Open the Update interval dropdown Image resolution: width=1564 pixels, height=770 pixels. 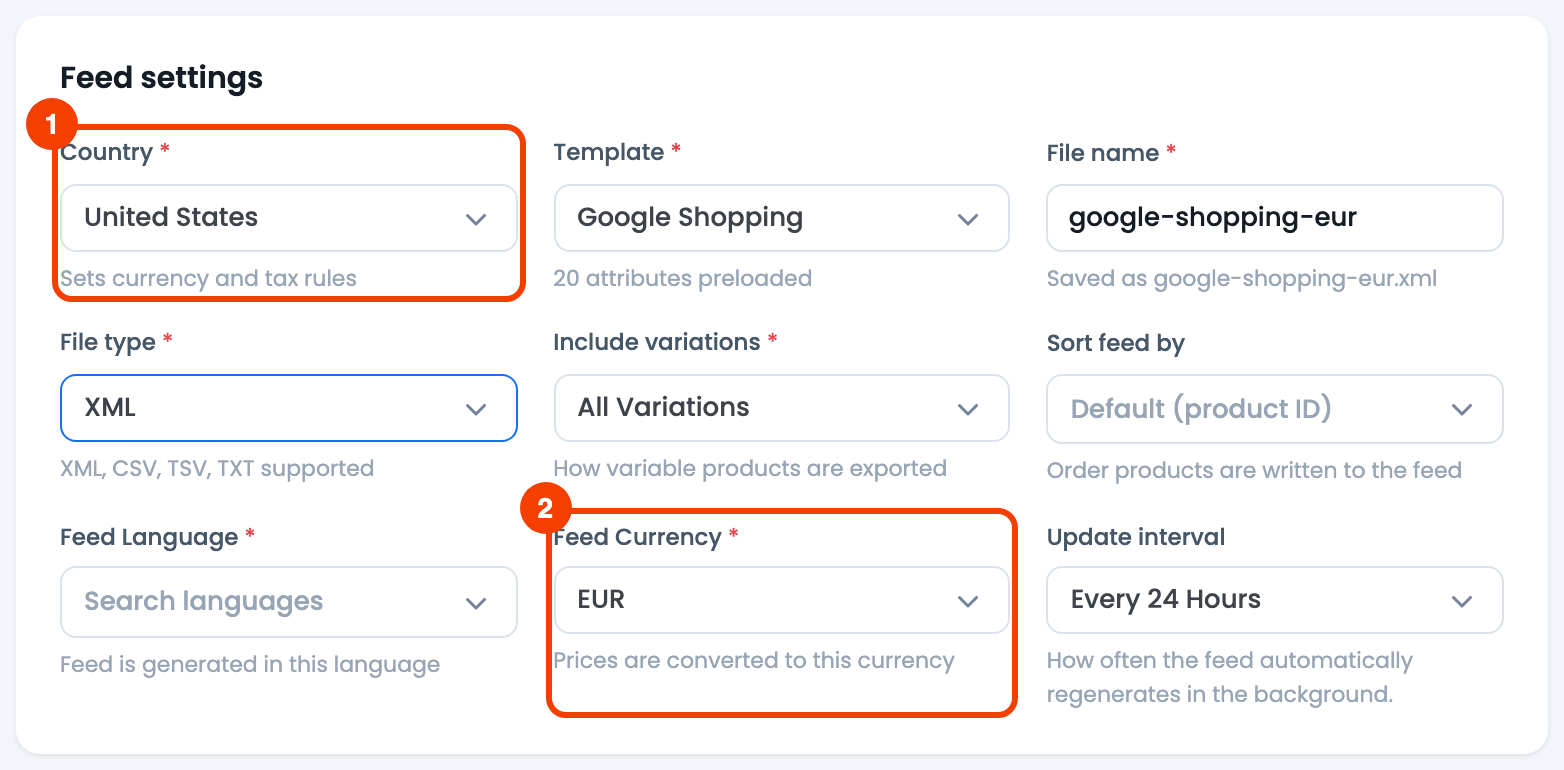click(1275, 600)
